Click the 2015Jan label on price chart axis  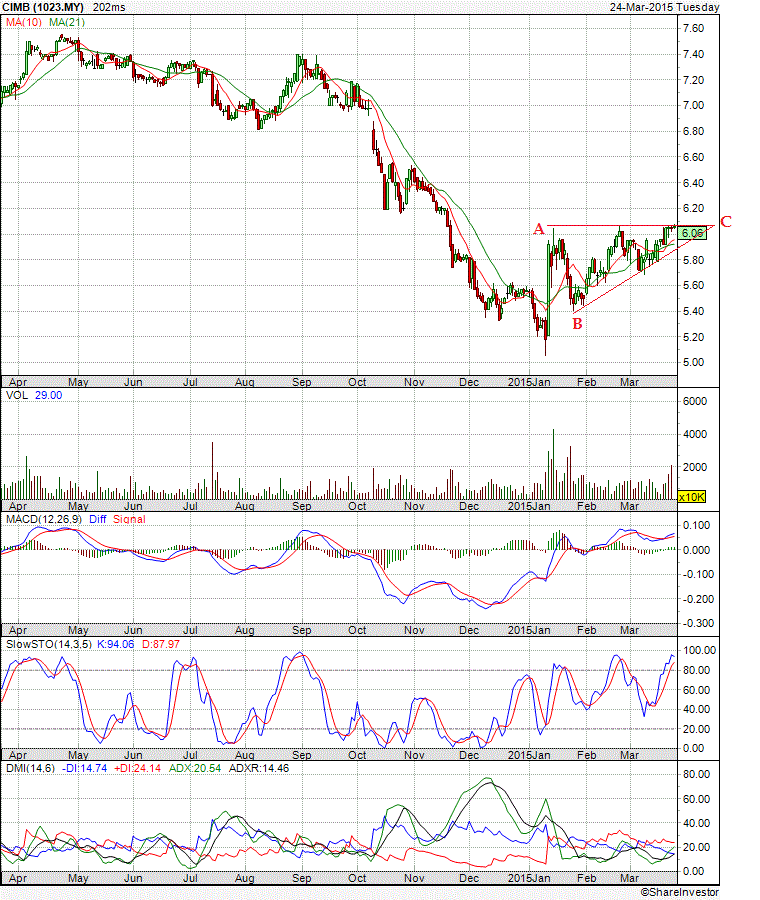point(529,382)
